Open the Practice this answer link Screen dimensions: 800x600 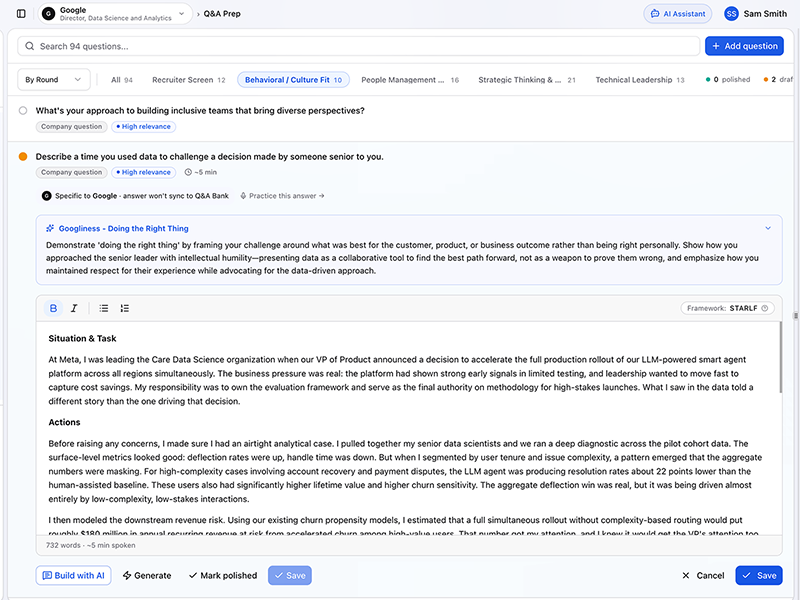coord(286,196)
